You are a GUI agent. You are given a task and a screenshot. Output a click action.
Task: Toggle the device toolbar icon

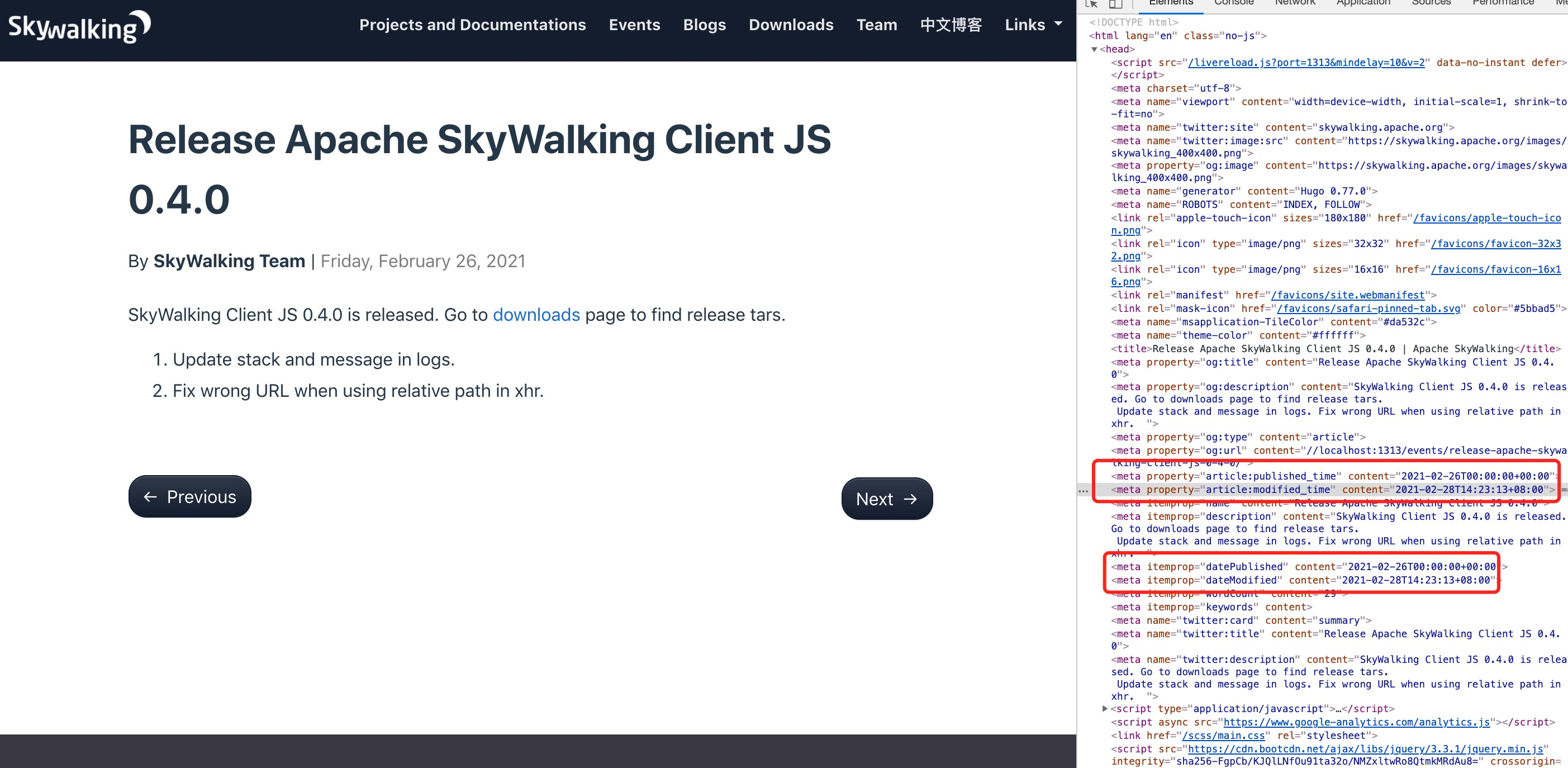point(1115,4)
